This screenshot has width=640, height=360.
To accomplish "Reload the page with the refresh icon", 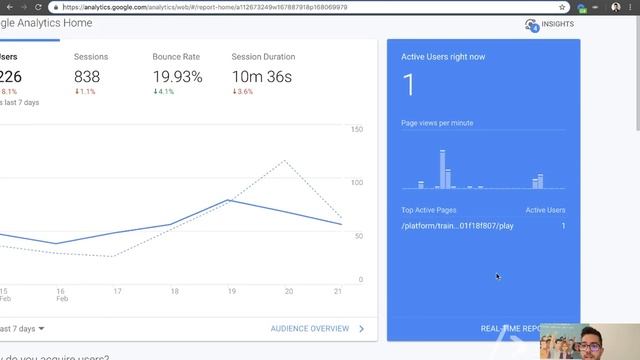I will (38, 7).
